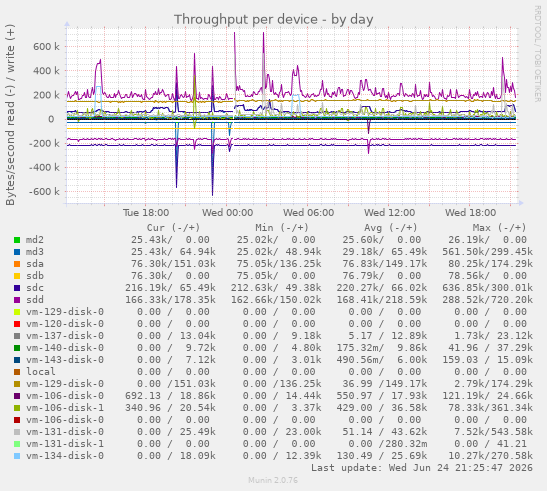Viewport: 547px width, 491px height.
Task: Click the 'Munin 2.0.76' footer text
Action: tap(273, 480)
